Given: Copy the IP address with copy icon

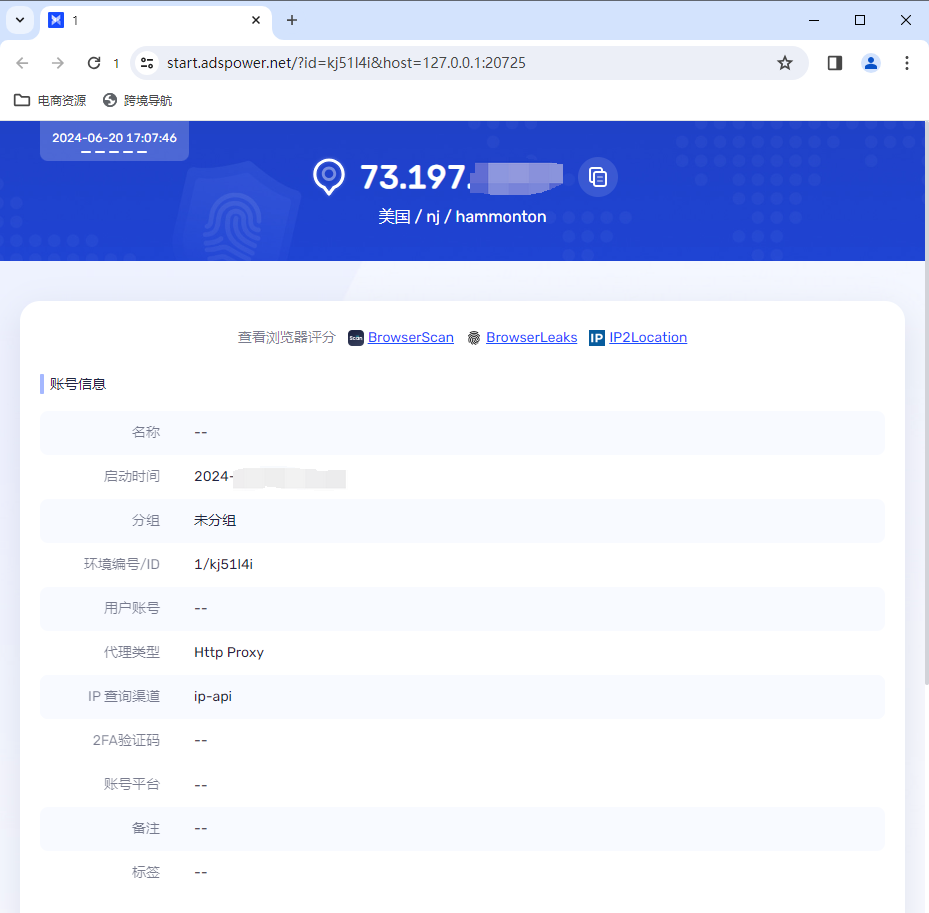Looking at the screenshot, I should pos(597,177).
